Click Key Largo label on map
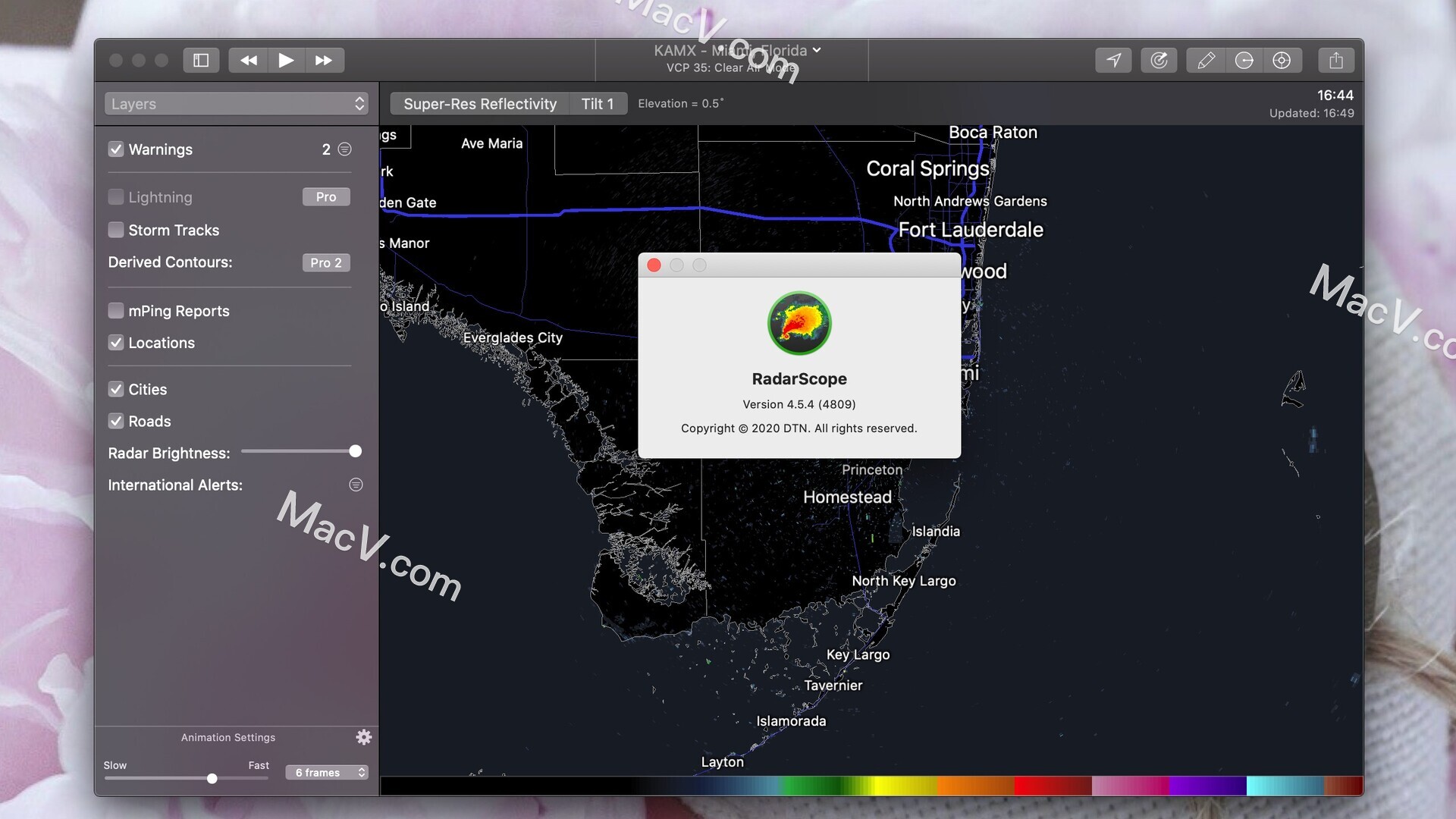 pos(858,654)
